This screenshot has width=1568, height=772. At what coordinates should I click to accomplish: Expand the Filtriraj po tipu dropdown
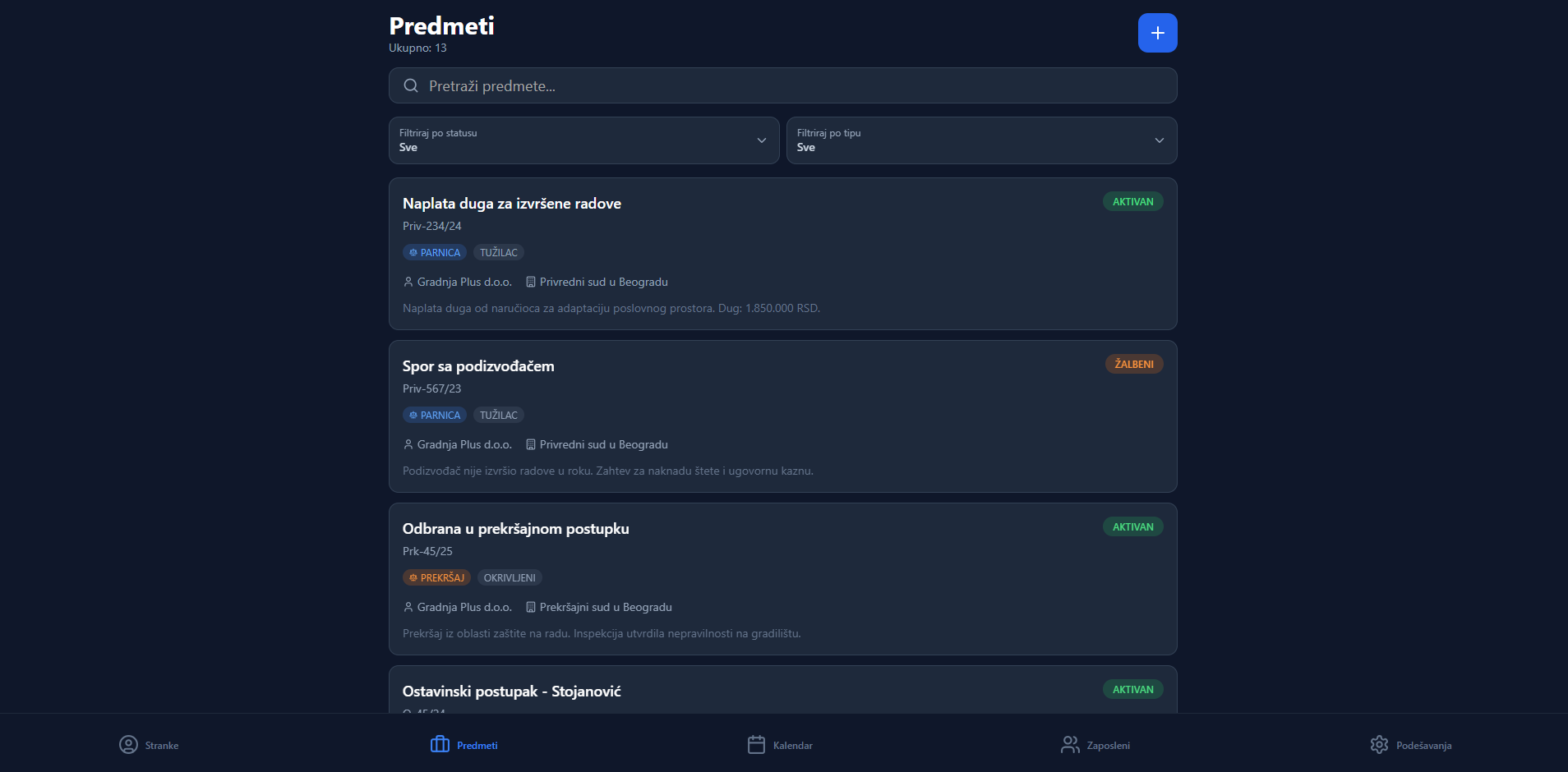click(x=981, y=140)
